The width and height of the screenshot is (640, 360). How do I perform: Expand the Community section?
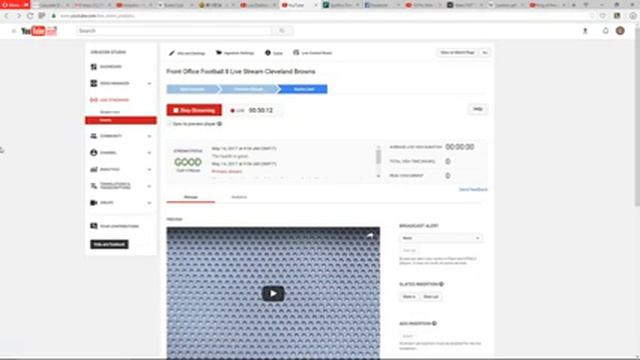coord(149,136)
